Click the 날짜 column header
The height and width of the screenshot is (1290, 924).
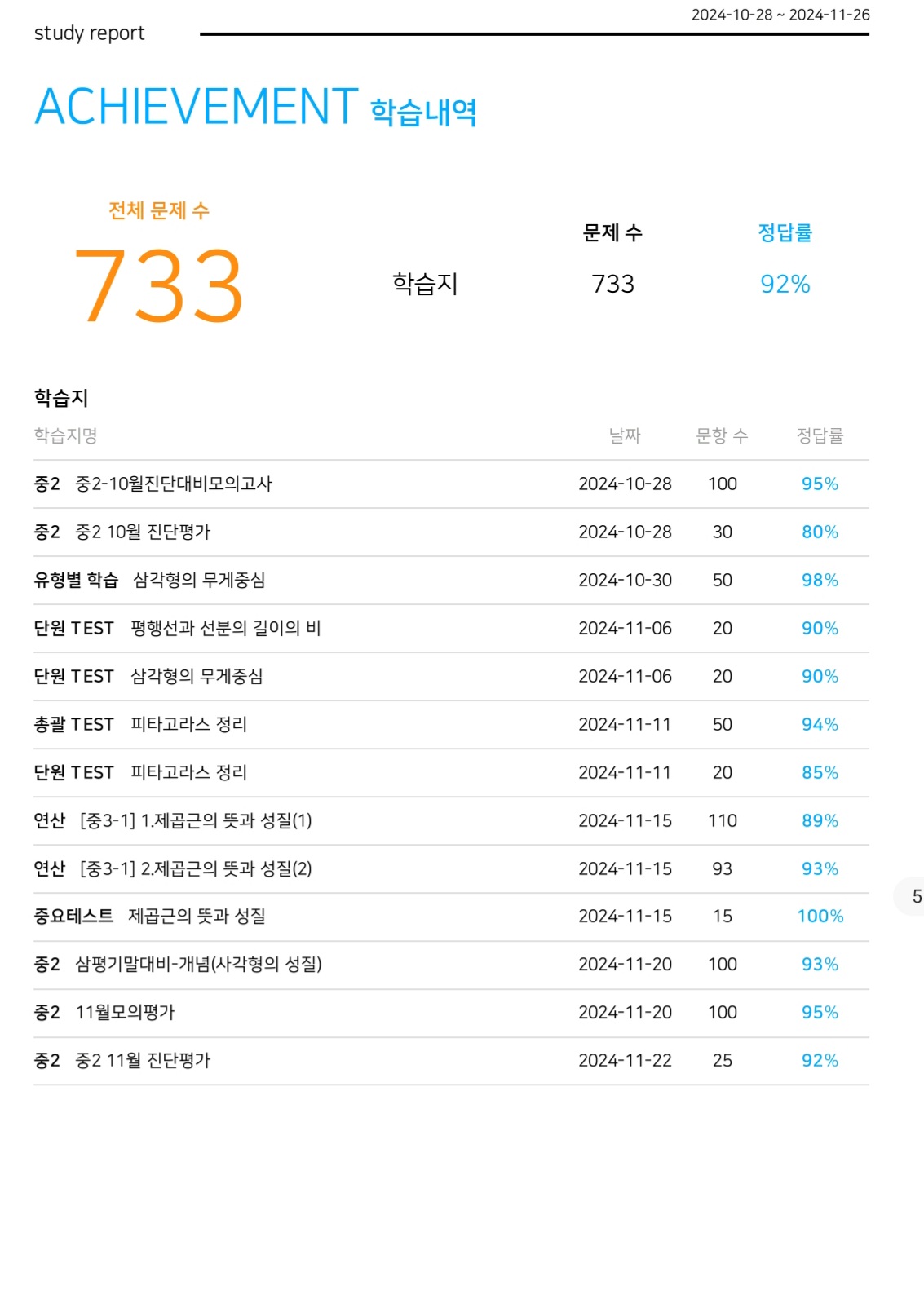pyautogui.click(x=625, y=435)
